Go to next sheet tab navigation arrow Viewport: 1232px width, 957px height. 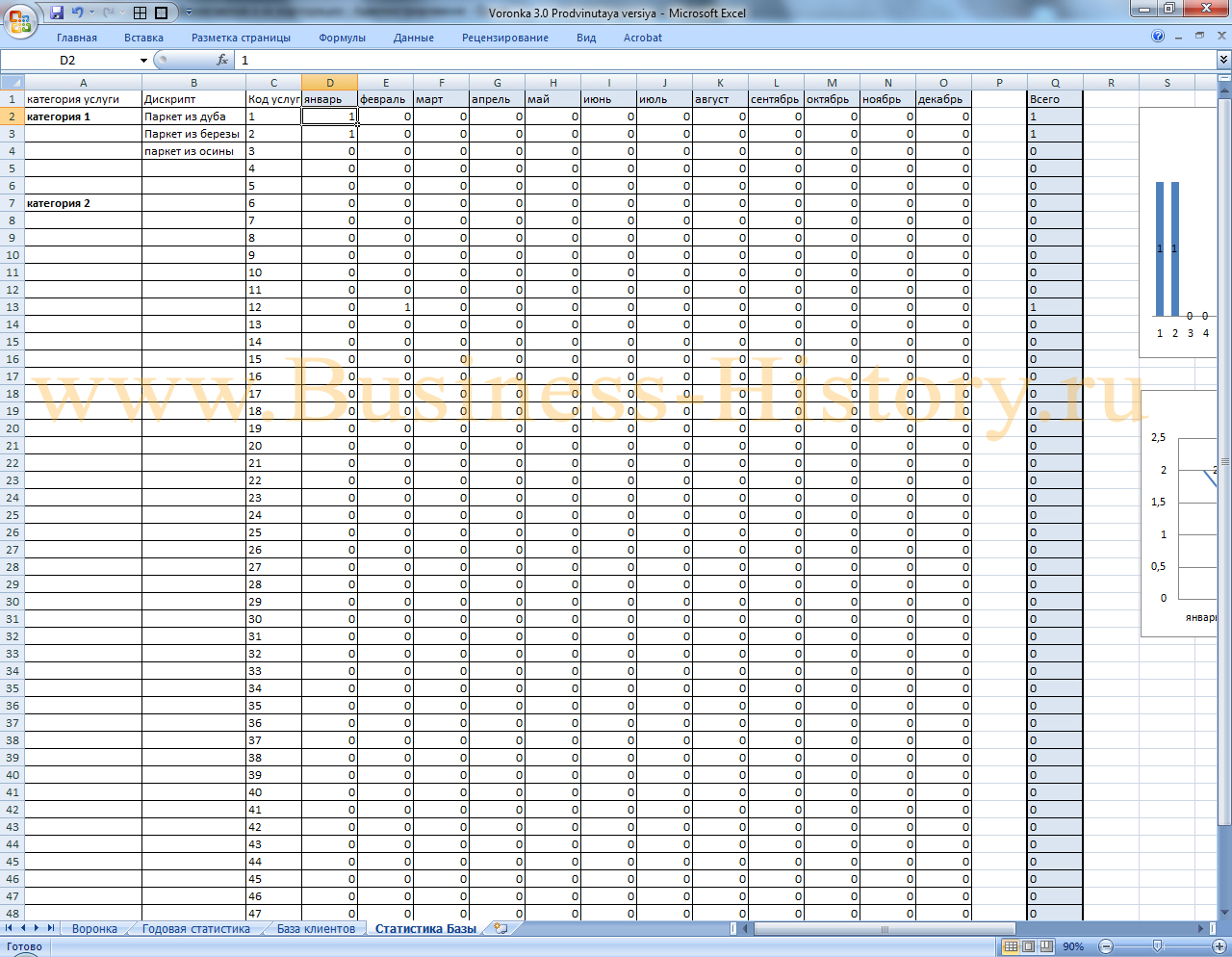37,928
